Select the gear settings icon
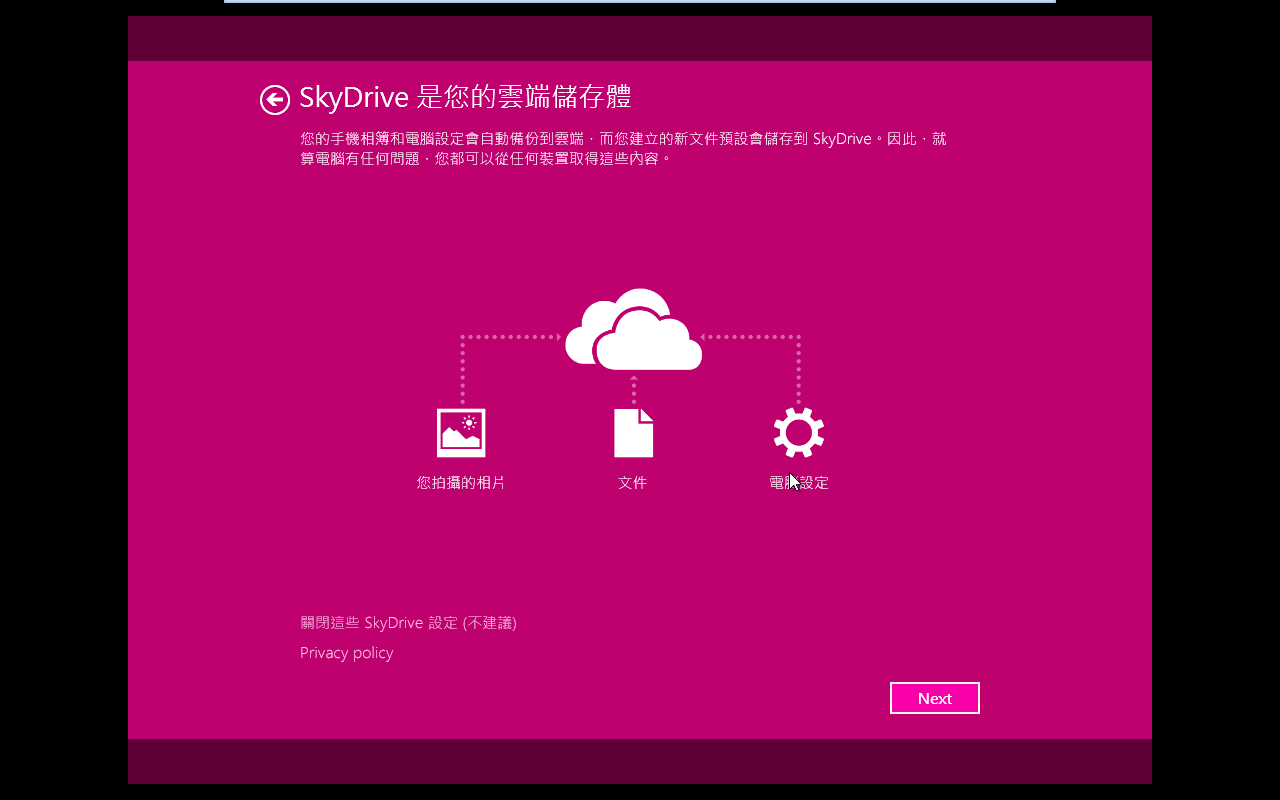The width and height of the screenshot is (1280, 800). tap(799, 433)
